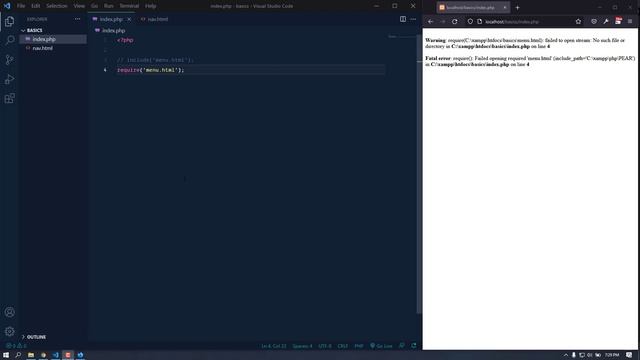Image resolution: width=640 pixels, height=360 pixels.
Task: Collapse the BASICS folder section
Action: (33, 30)
